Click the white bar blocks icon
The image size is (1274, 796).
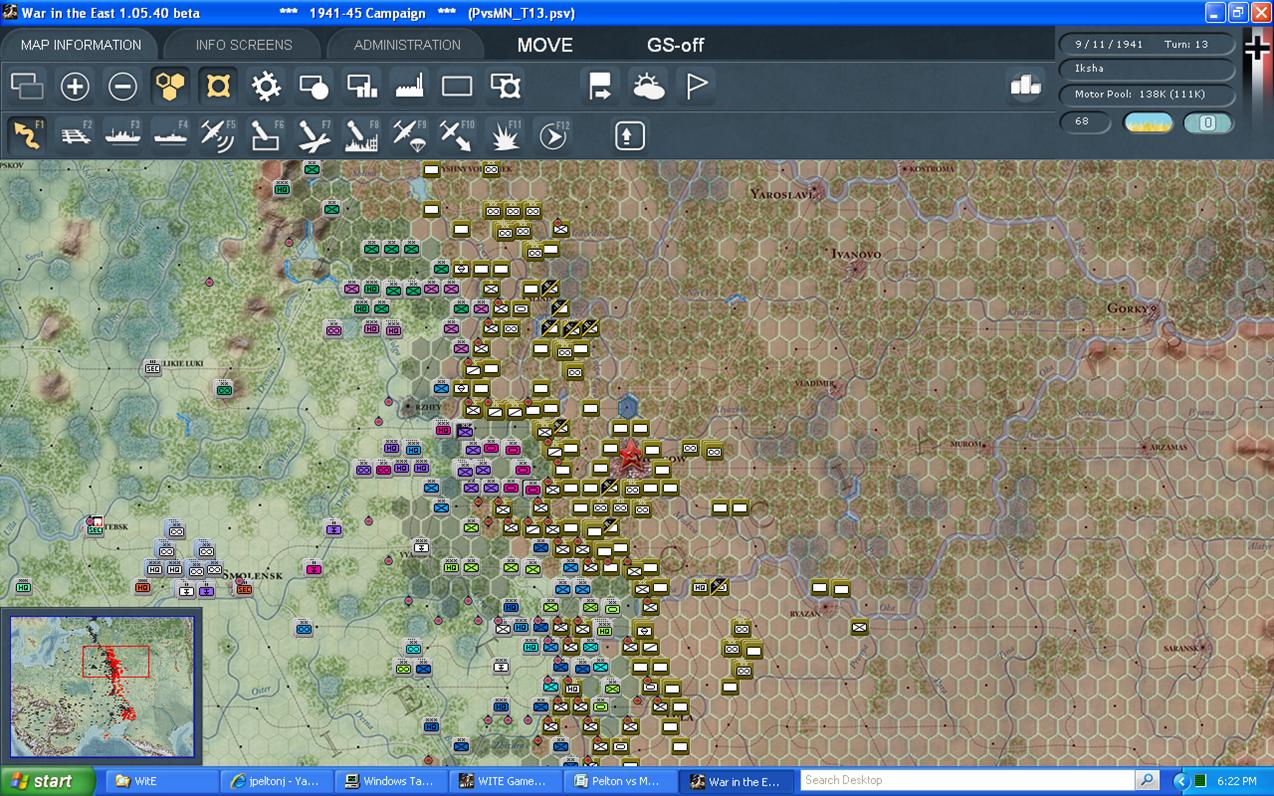[1025, 86]
